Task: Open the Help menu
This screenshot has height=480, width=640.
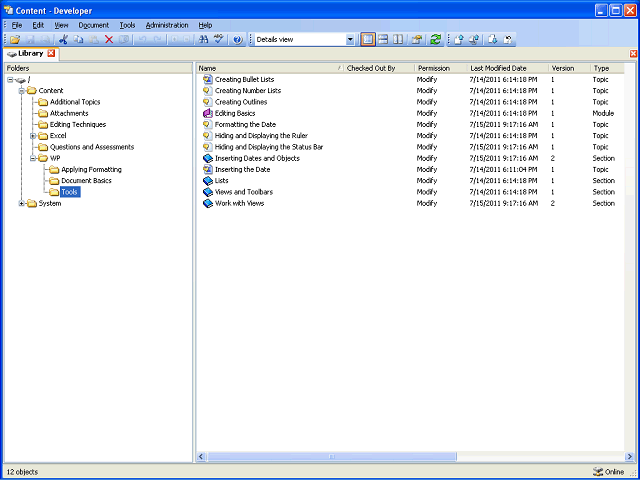Action: [x=205, y=25]
